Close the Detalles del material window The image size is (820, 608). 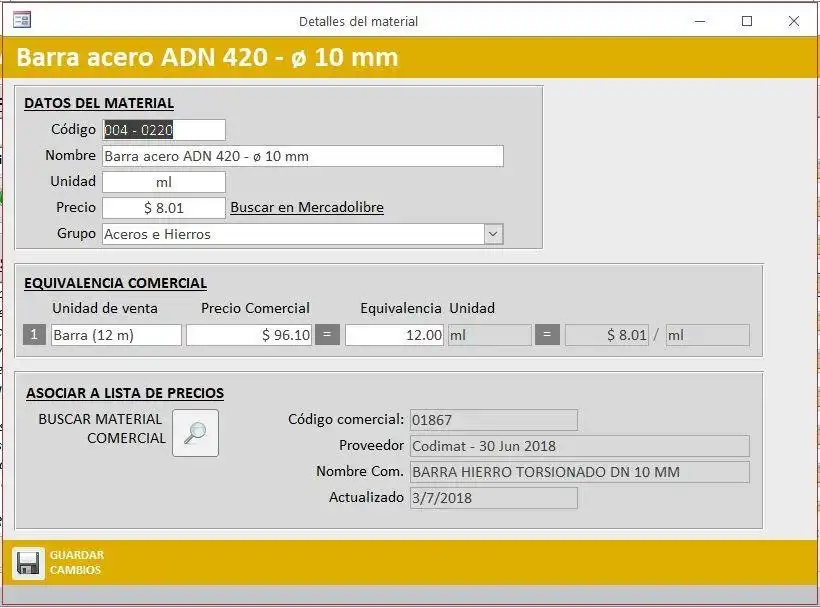coord(794,21)
